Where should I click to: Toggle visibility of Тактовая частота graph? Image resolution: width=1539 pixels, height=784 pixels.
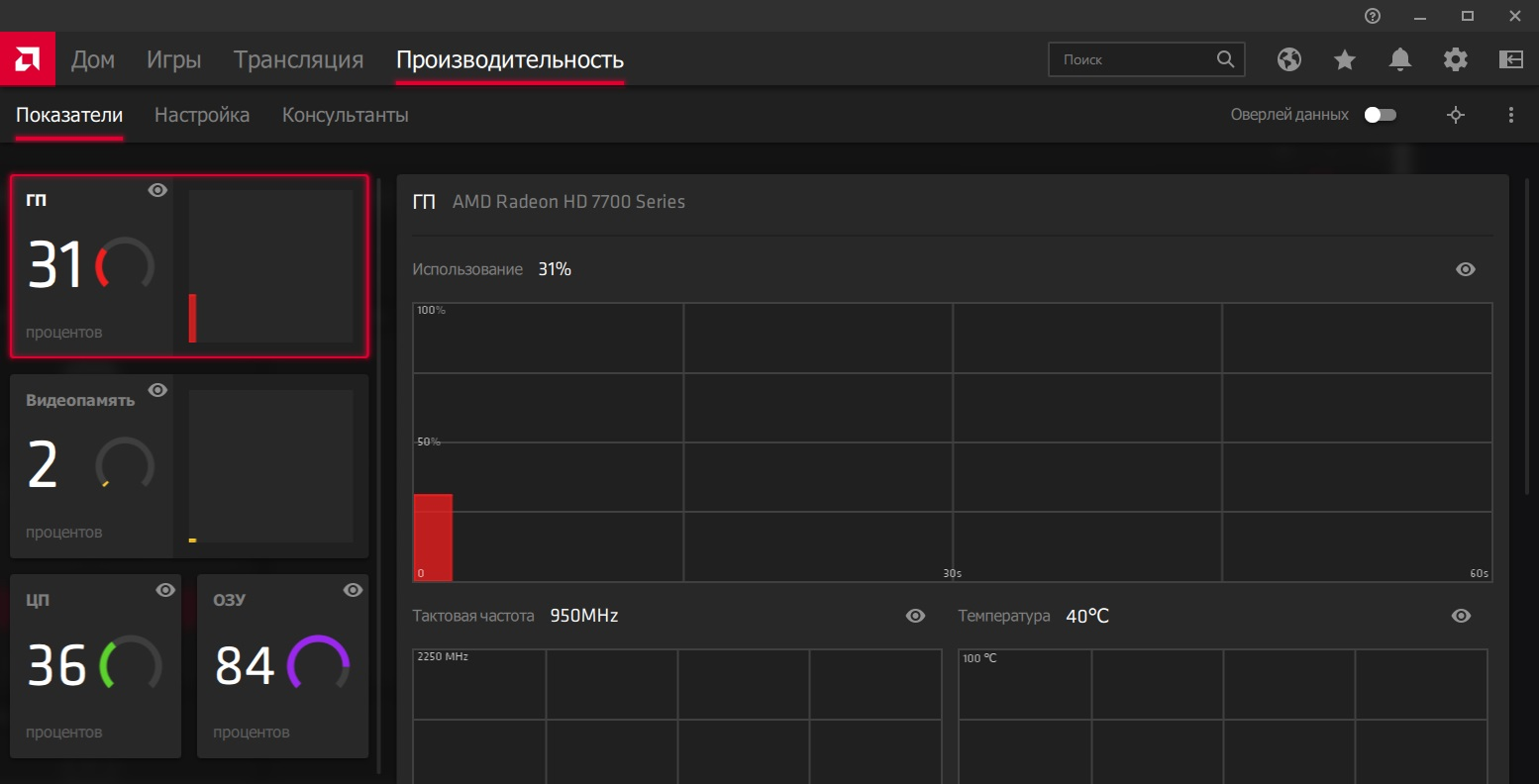tap(915, 616)
